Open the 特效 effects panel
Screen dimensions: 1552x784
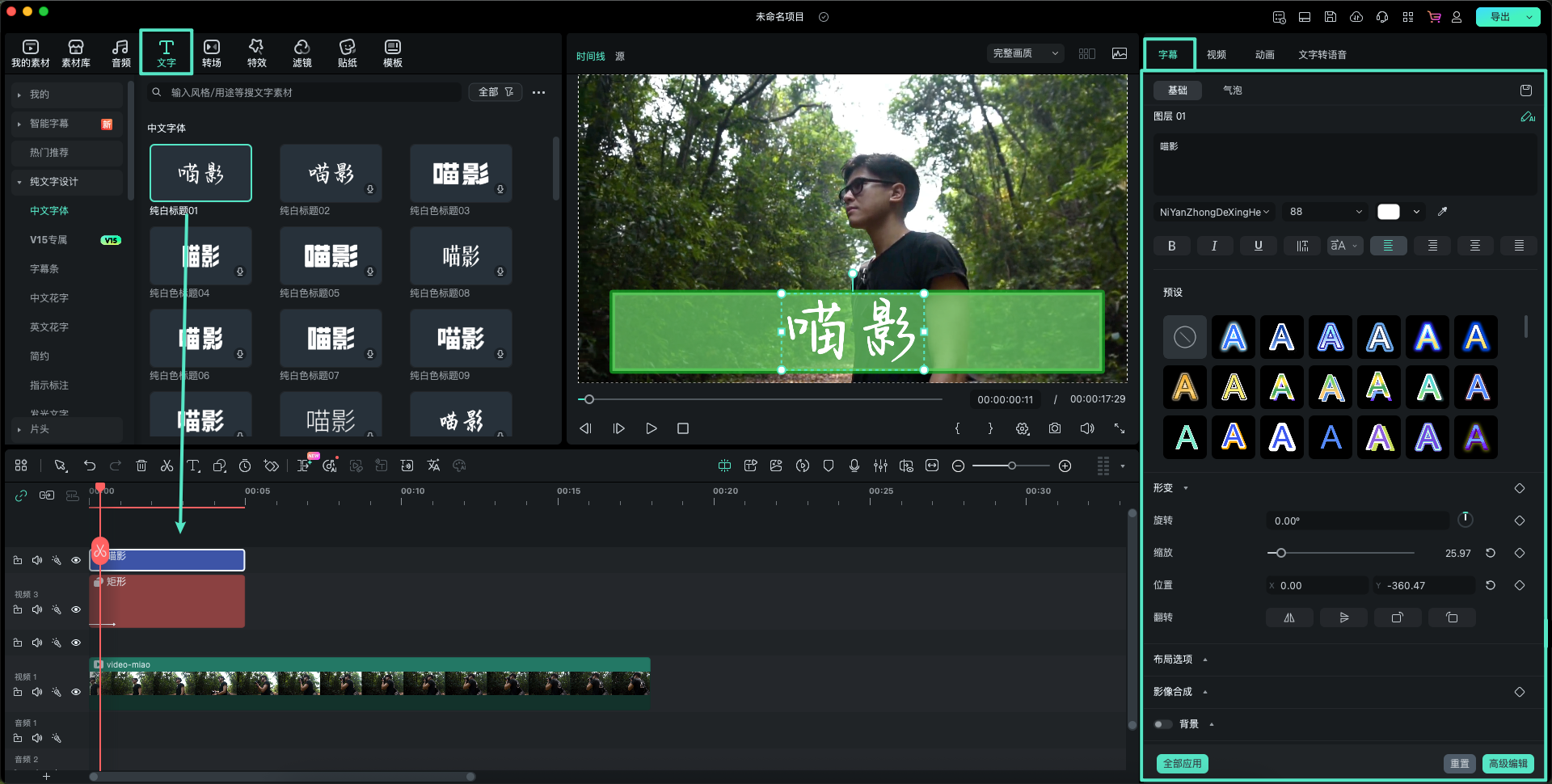[x=256, y=53]
